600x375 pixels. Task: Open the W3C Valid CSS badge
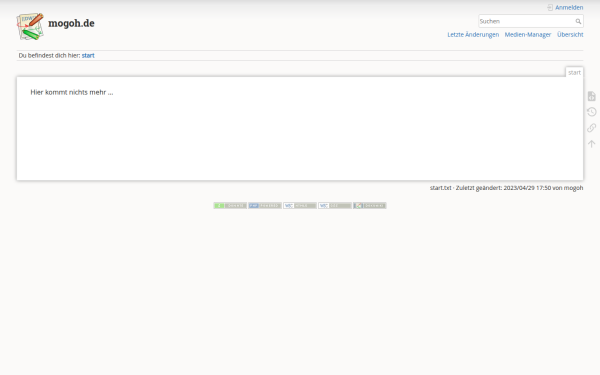[335, 205]
